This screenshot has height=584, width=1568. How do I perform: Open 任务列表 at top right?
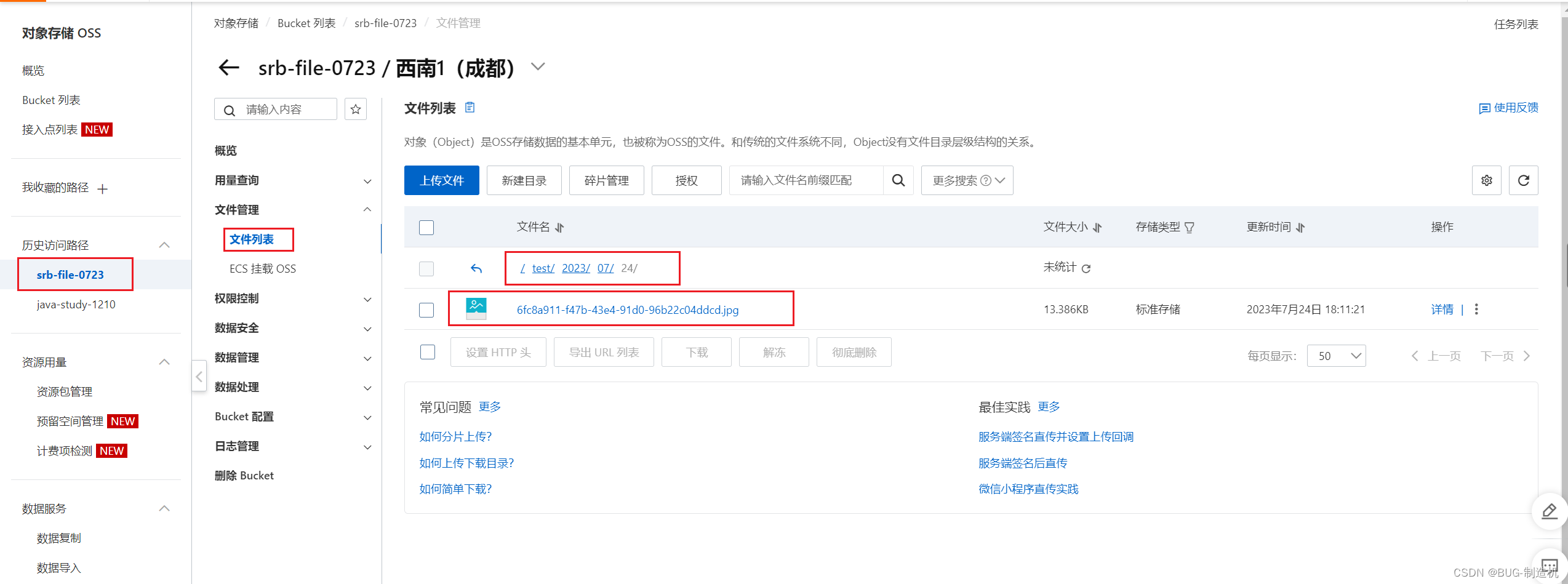pyautogui.click(x=1516, y=24)
